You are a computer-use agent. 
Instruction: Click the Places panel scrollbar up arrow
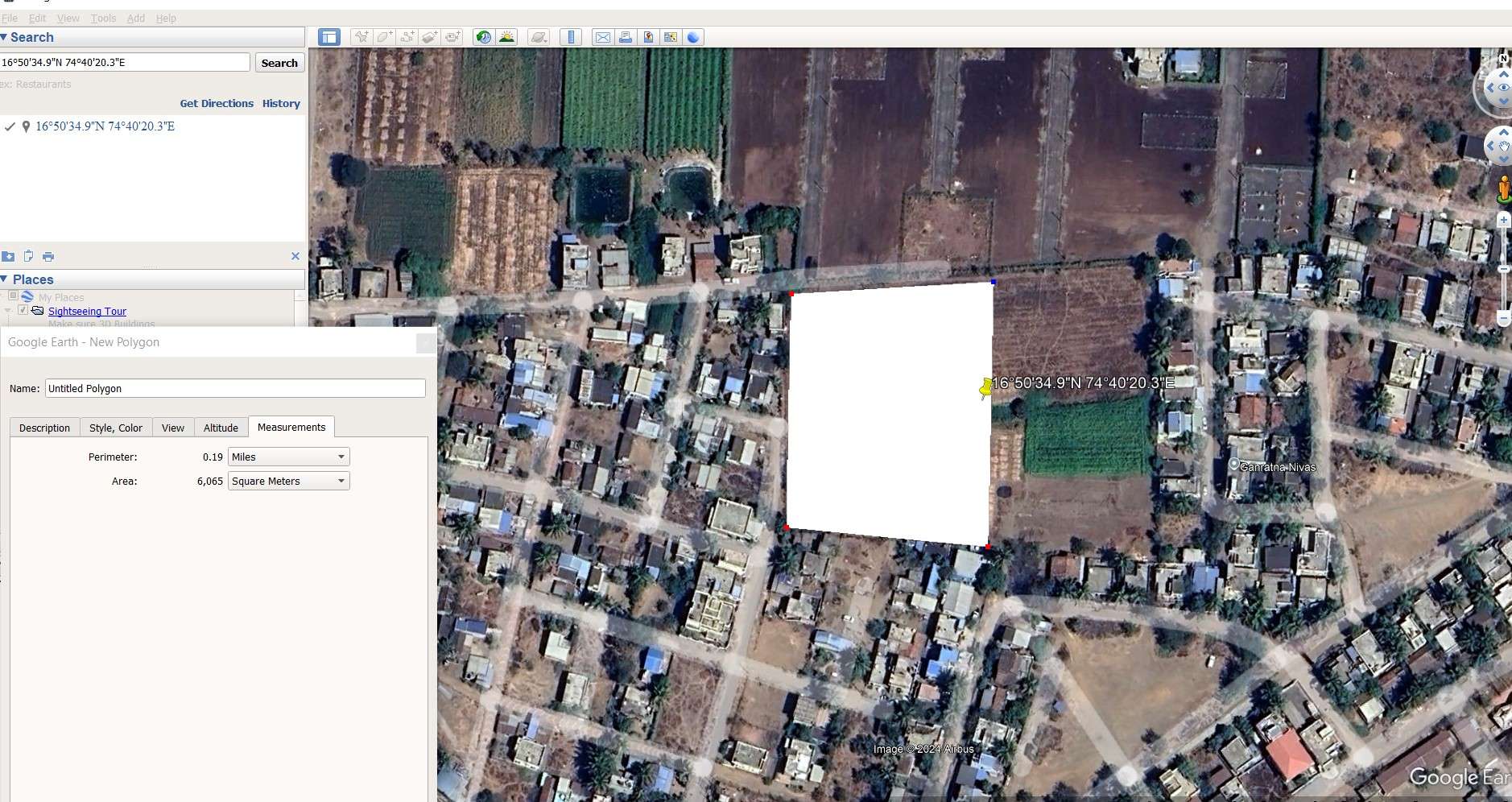[300, 296]
